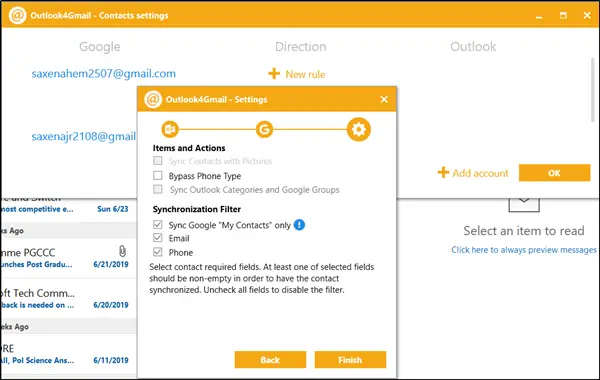This screenshot has height=380, width=600.
Task: Uncheck the Phone filter checkbox
Action: [158, 252]
